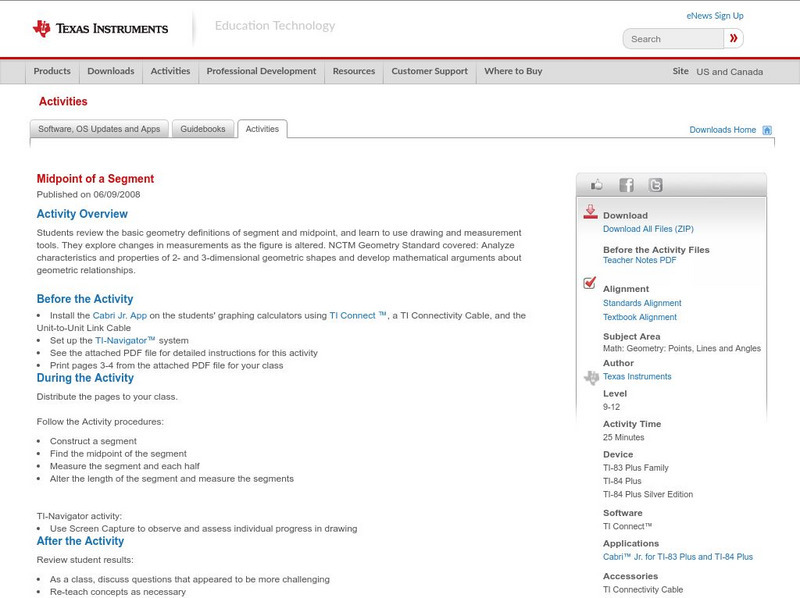Open eNews Sign Up link

(x=715, y=16)
